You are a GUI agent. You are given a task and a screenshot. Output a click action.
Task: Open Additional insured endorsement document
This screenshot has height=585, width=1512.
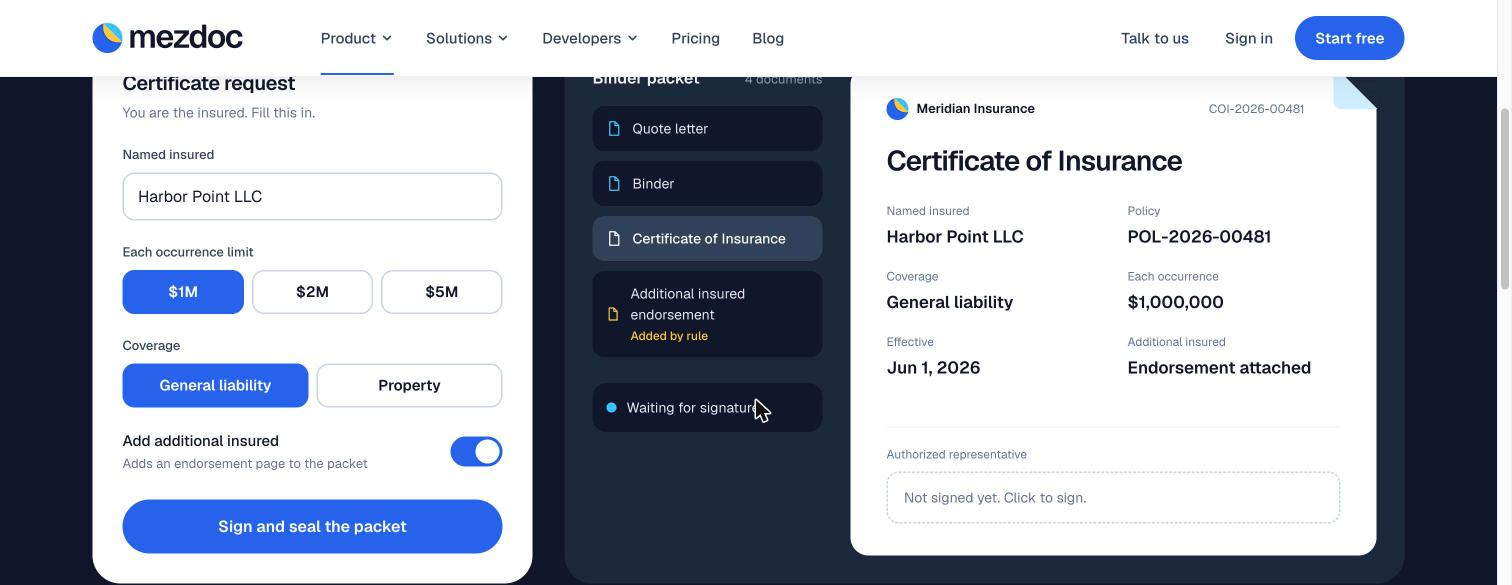(707, 314)
